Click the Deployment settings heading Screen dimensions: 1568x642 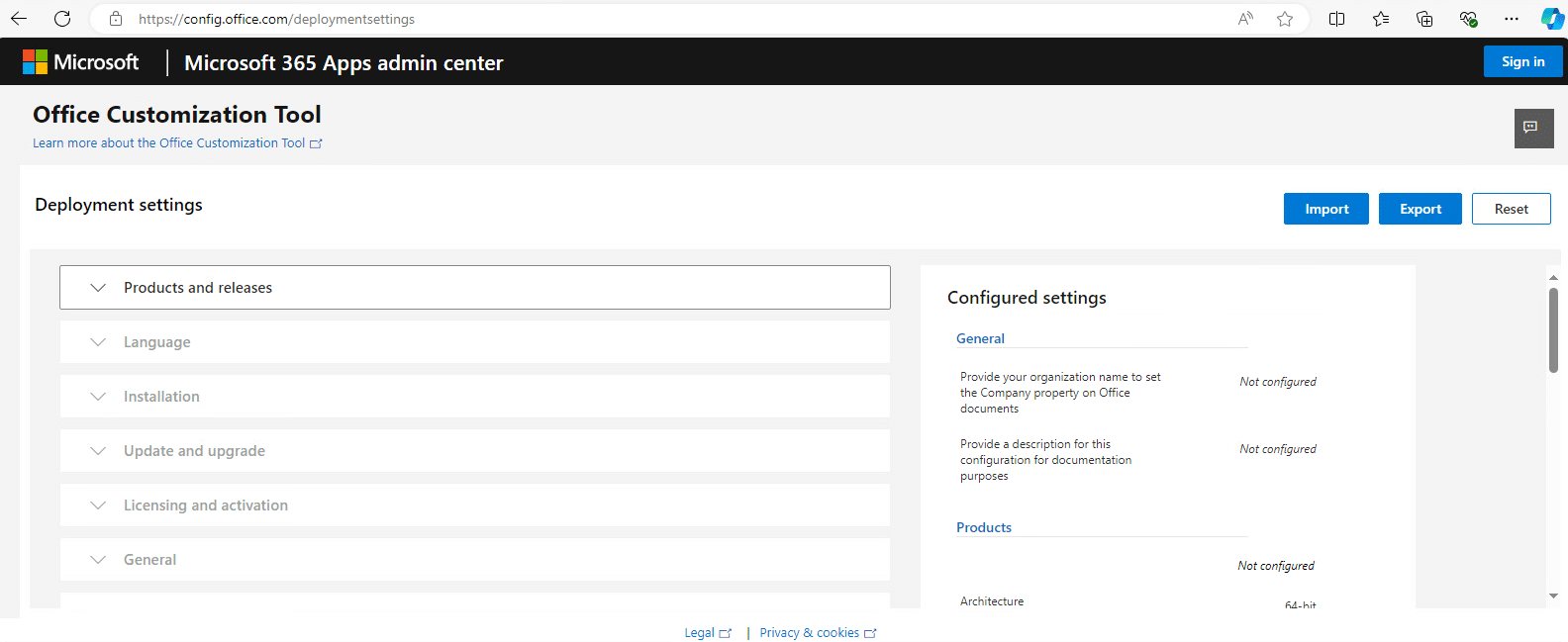[x=119, y=205]
